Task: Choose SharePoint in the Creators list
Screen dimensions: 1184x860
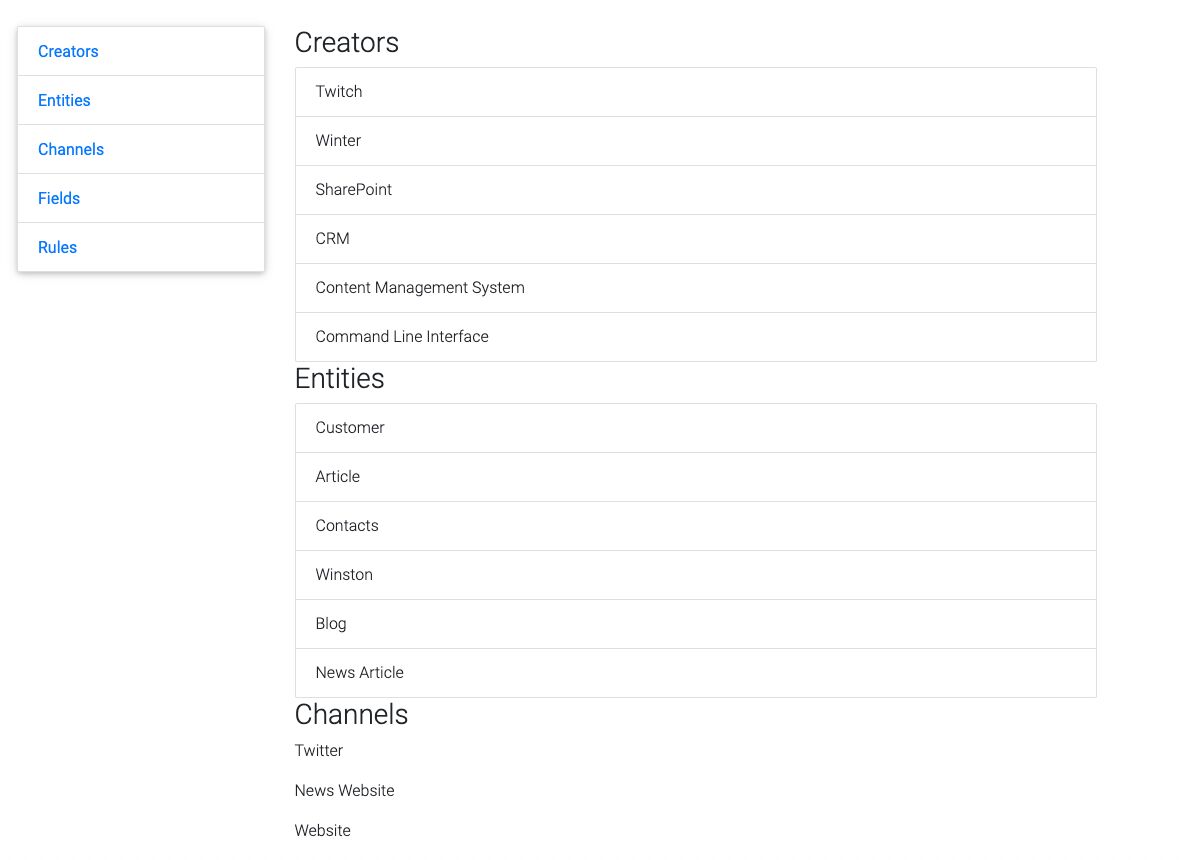Action: point(695,190)
